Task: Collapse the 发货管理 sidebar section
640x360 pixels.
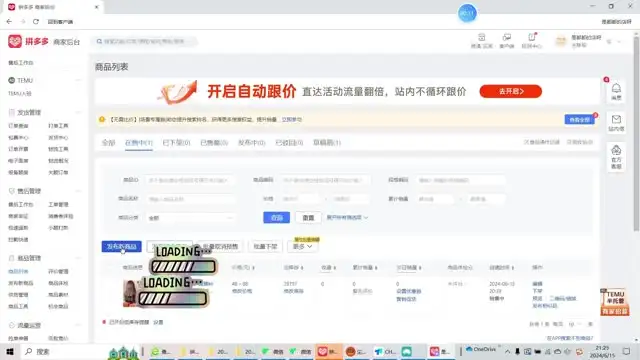Action: tap(78, 112)
